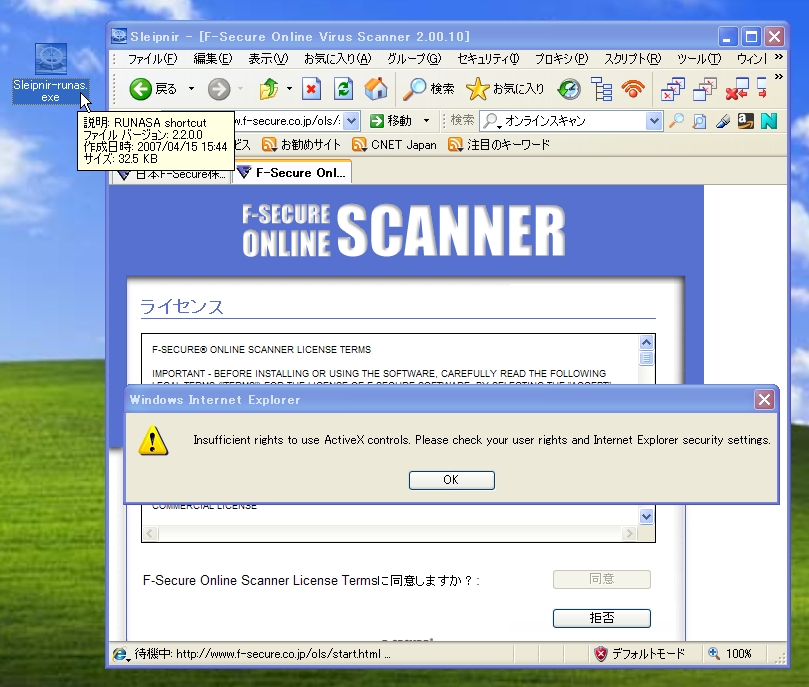
Task: Click the close-all-windows toolbar icon
Action: [673, 89]
